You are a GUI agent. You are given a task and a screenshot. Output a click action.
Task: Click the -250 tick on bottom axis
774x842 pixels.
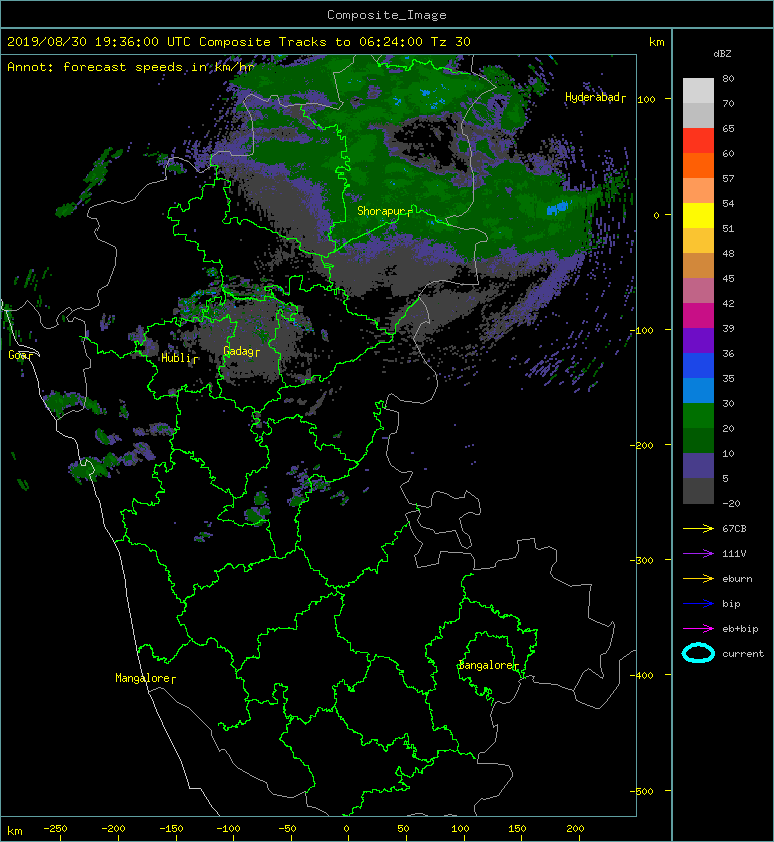(x=55, y=829)
